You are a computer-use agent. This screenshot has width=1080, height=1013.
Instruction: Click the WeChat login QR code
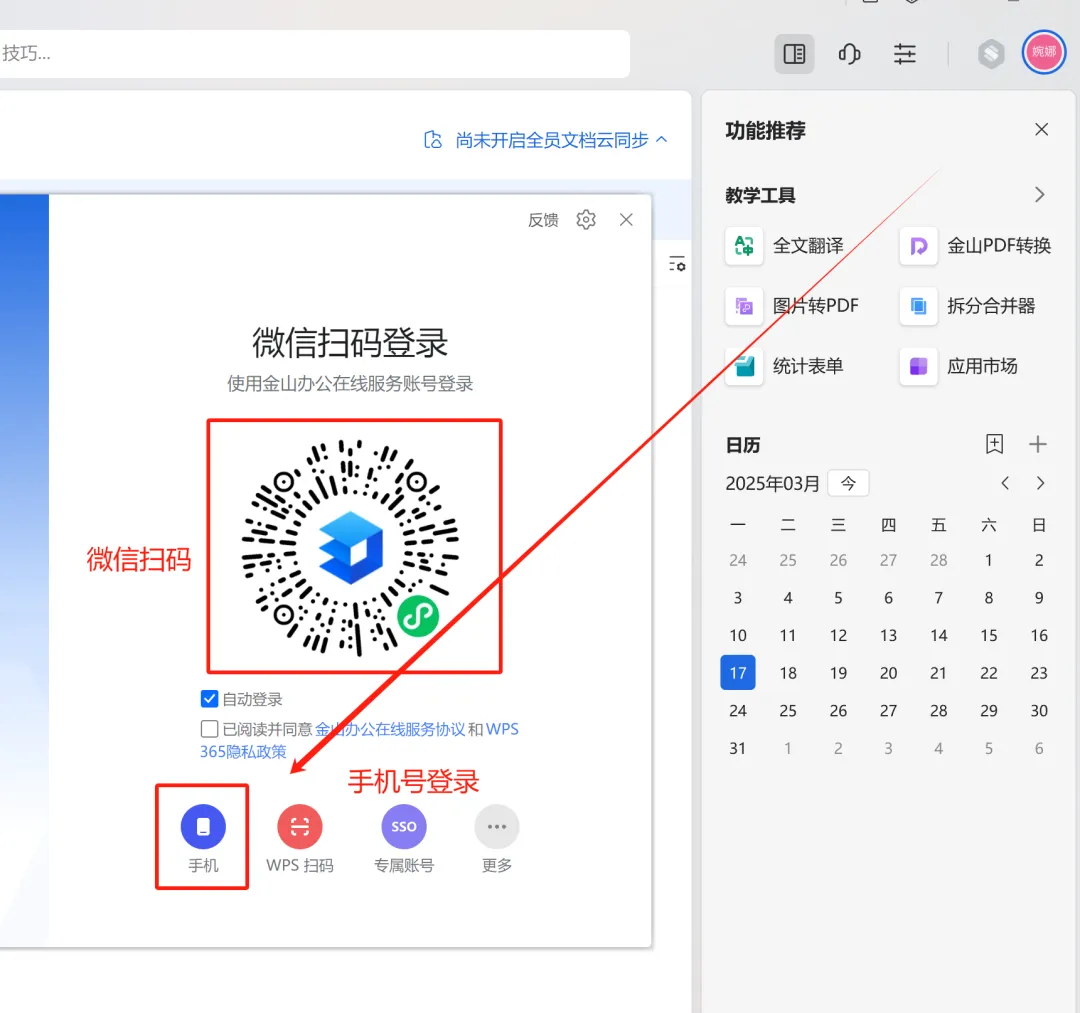(x=351, y=547)
